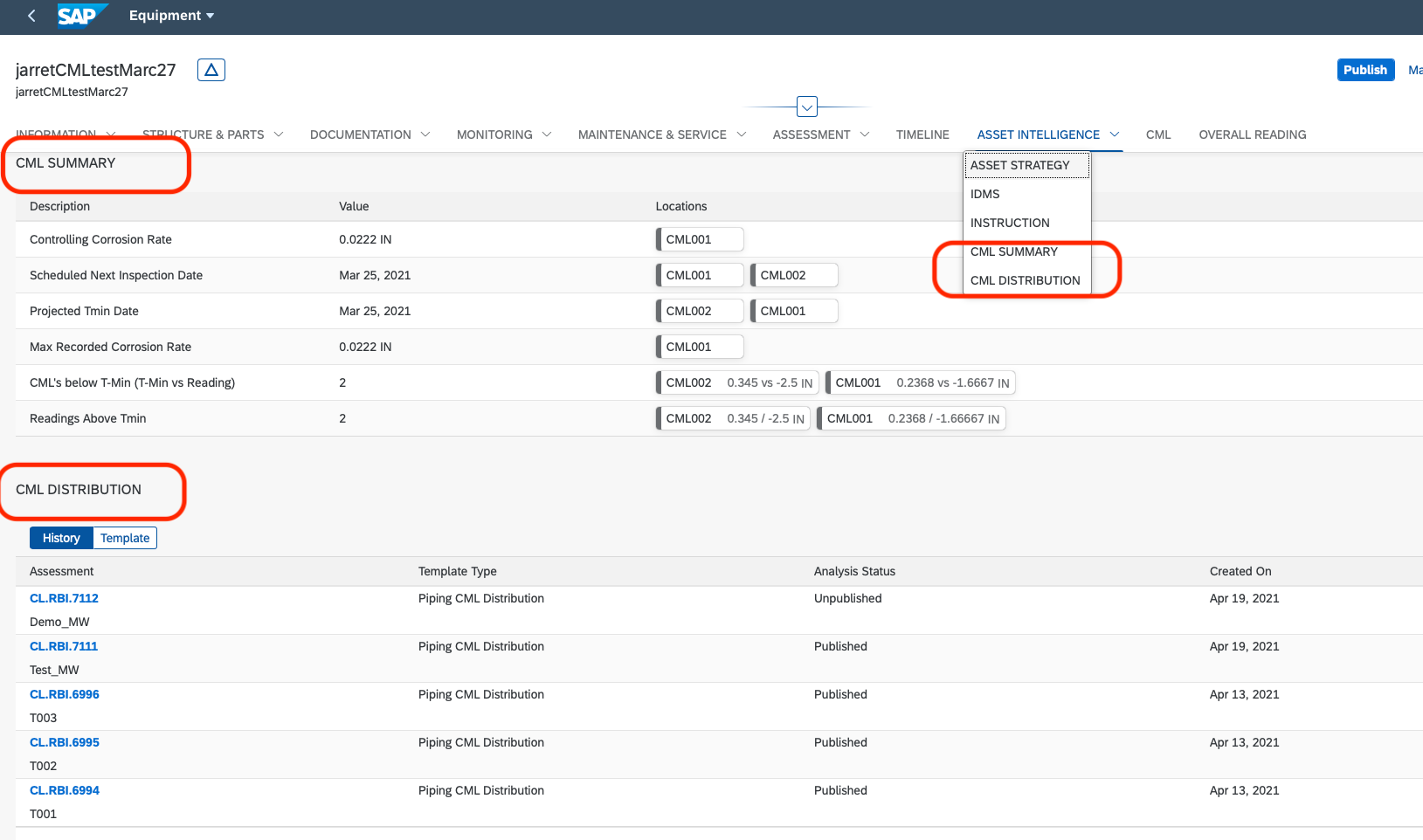
Task: Select the Asset Intelligence tab
Action: [x=1039, y=134]
